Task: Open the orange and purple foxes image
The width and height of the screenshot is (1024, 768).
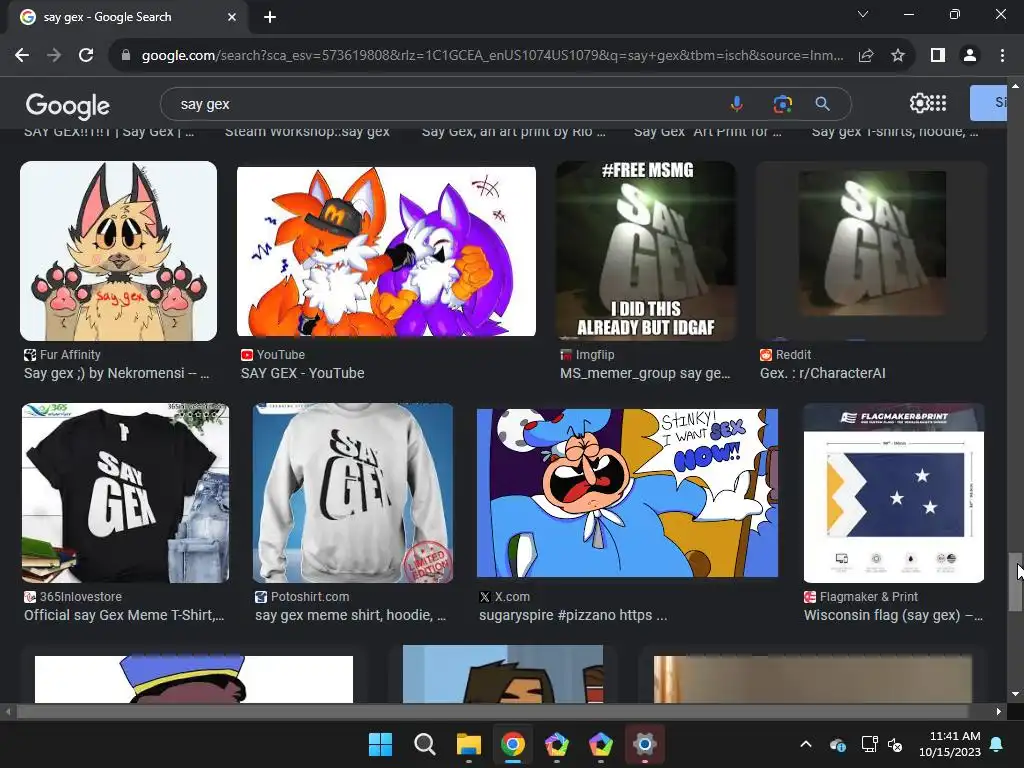Action: tap(386, 251)
